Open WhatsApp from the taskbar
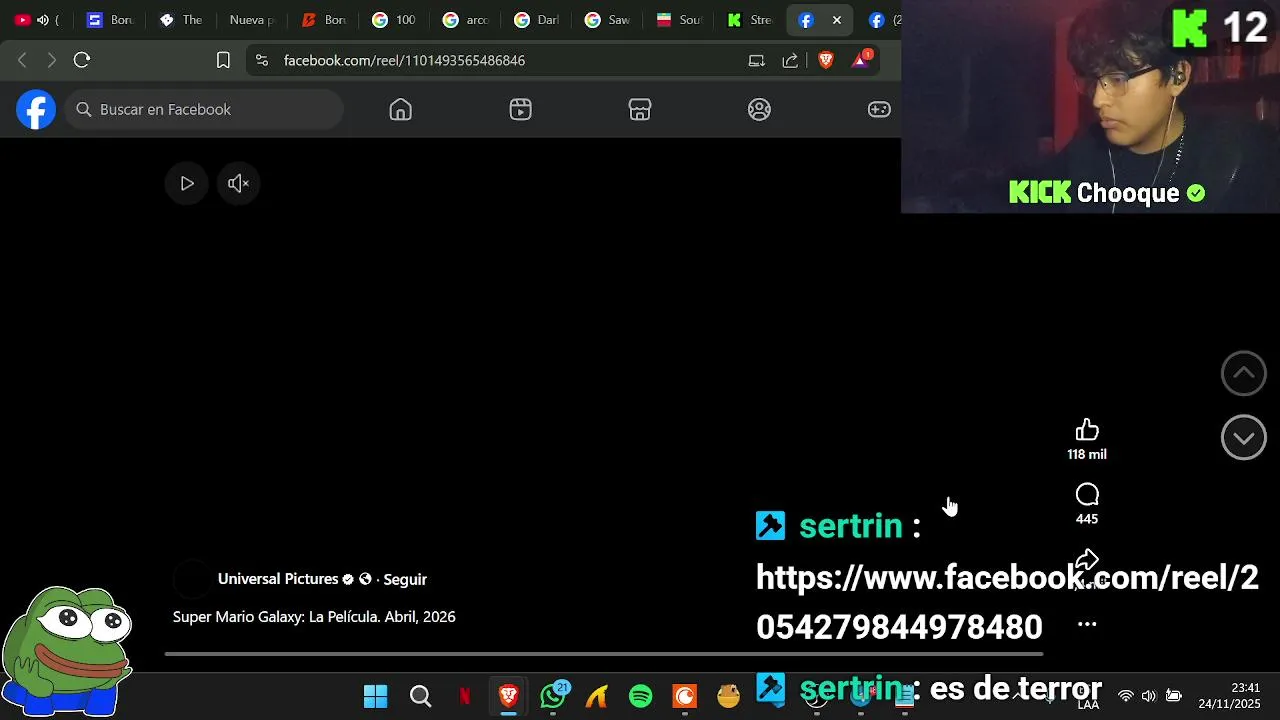 pos(553,696)
